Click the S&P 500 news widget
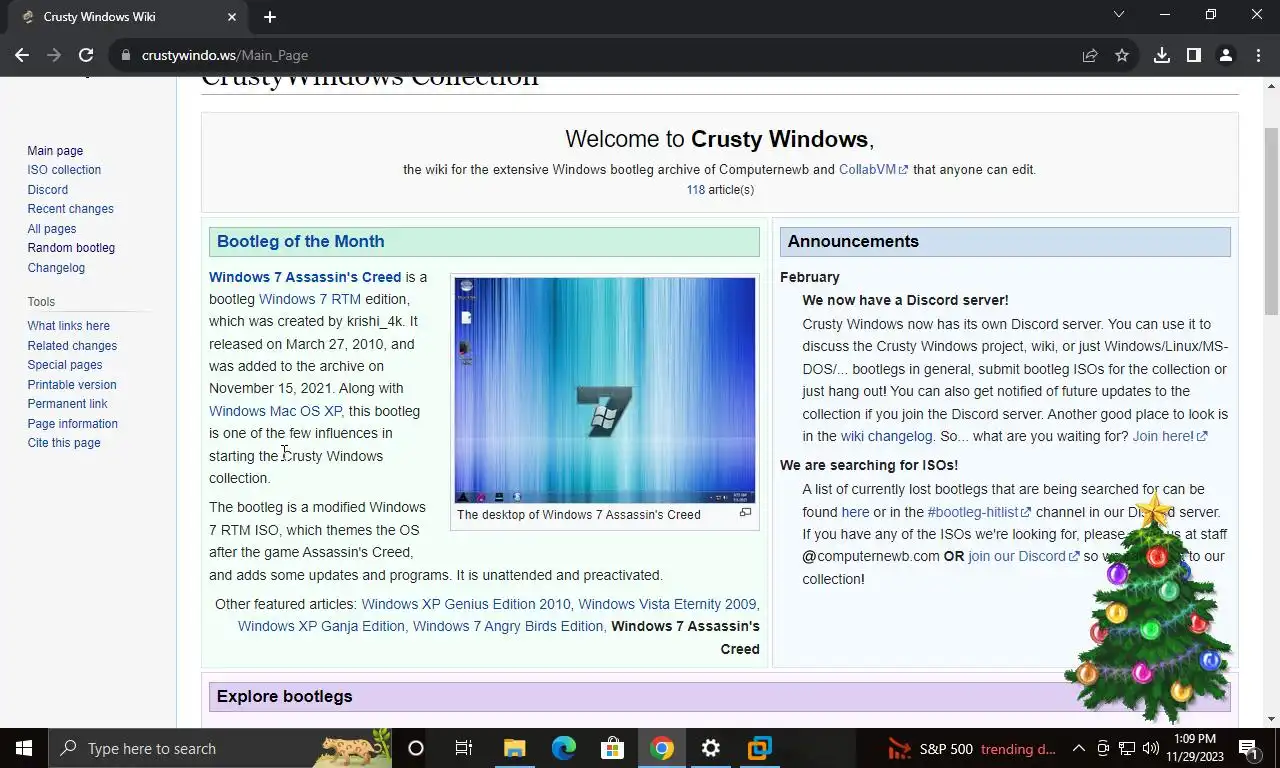 click(972, 748)
